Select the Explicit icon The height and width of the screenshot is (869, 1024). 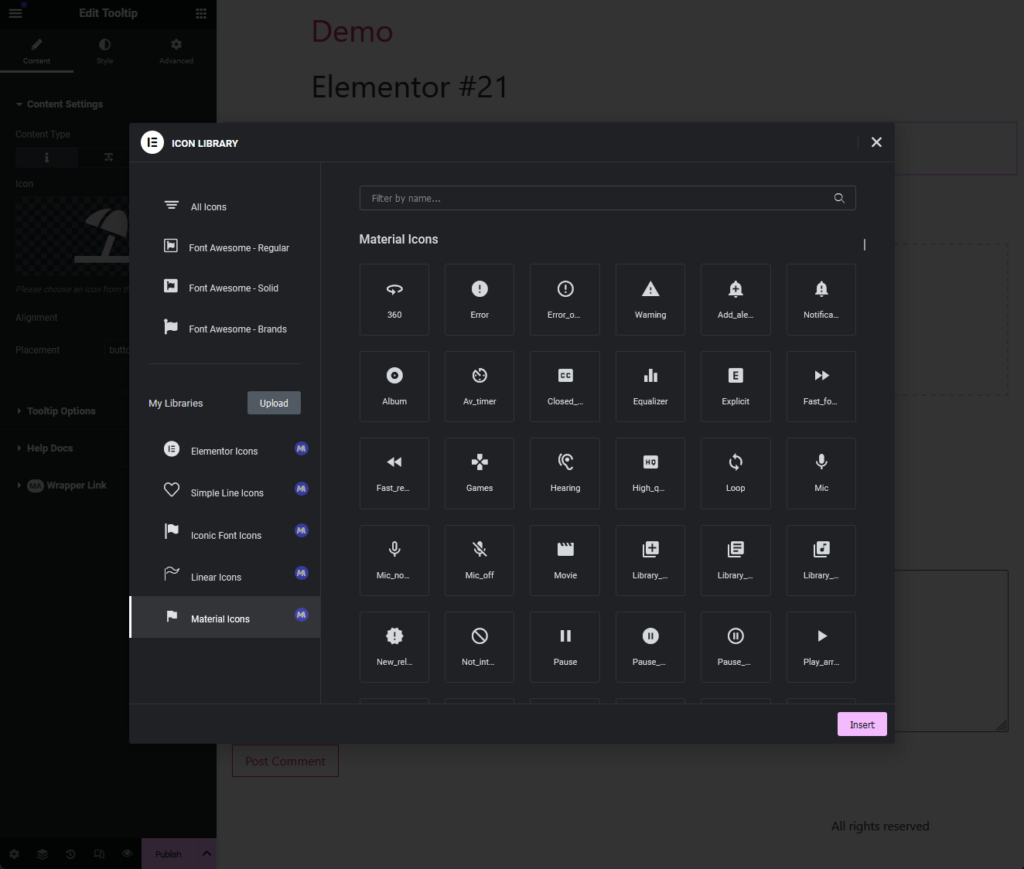(735, 387)
